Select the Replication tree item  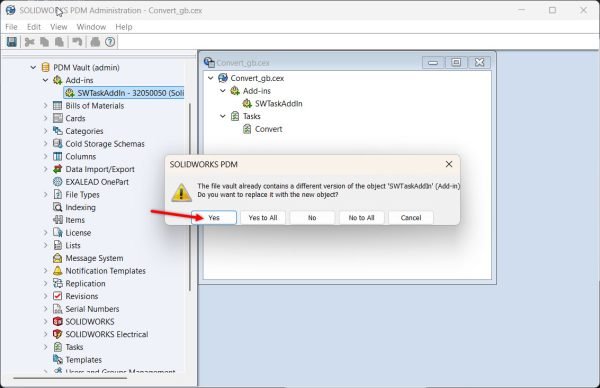pos(85,283)
